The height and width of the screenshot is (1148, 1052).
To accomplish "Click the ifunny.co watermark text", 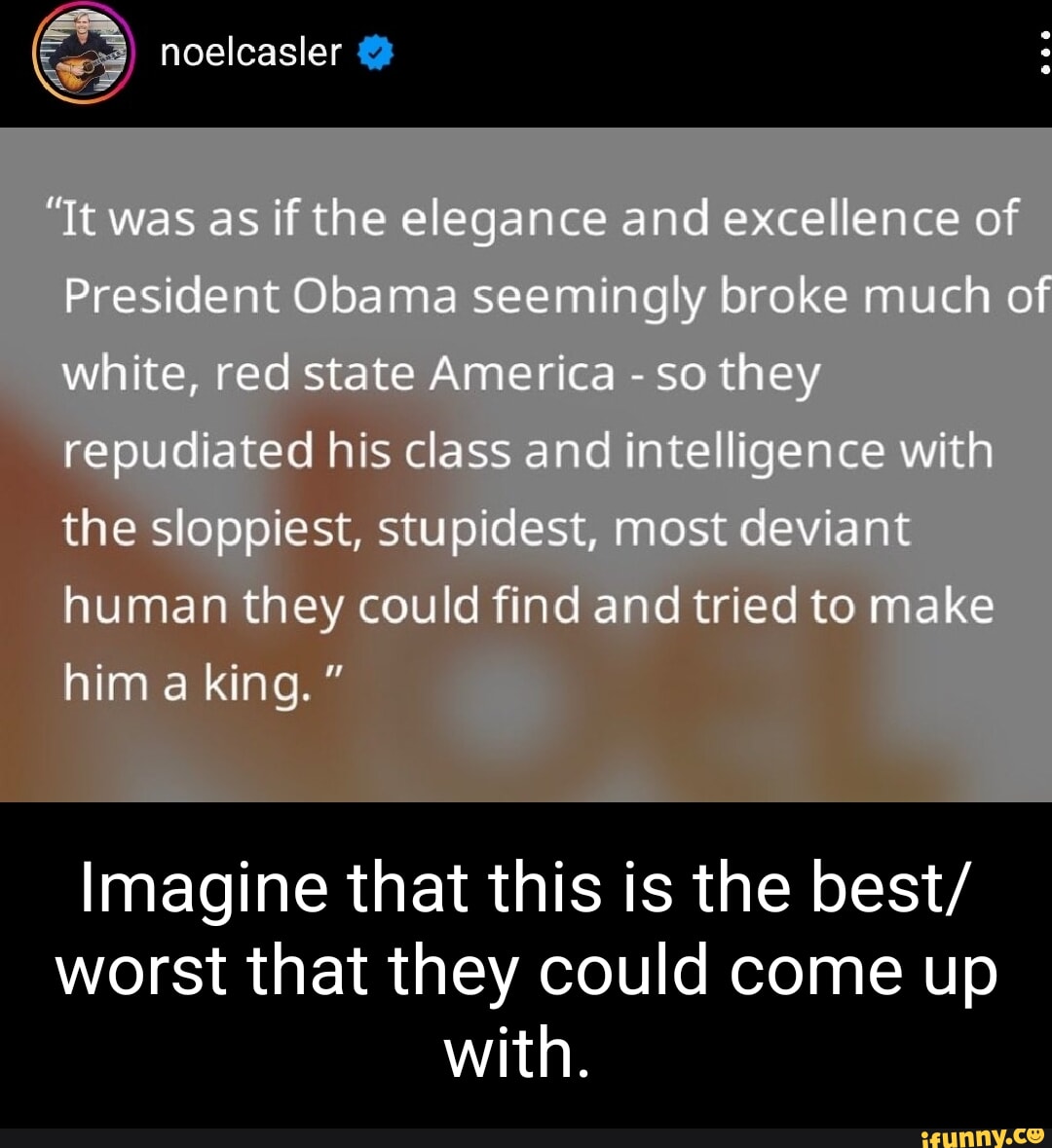I will click(x=982, y=1135).
